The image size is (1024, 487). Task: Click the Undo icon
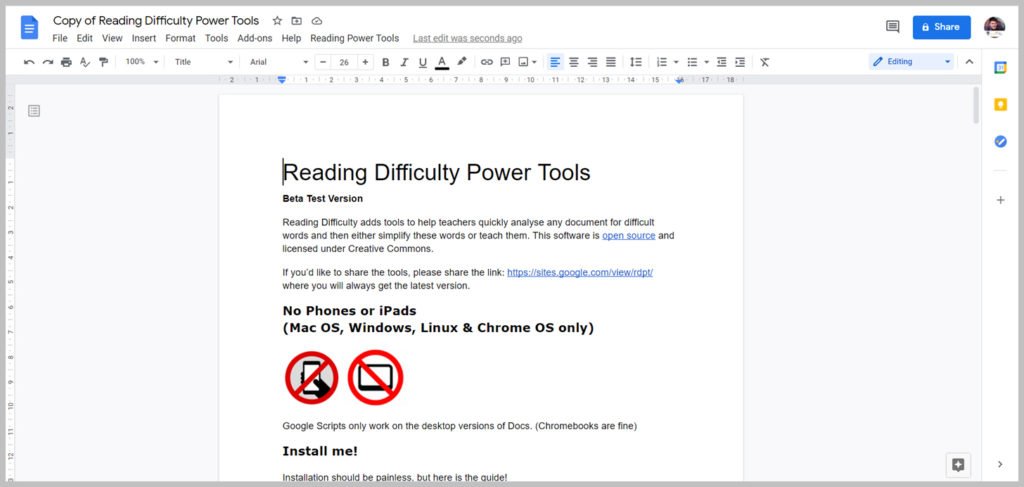pos(29,62)
